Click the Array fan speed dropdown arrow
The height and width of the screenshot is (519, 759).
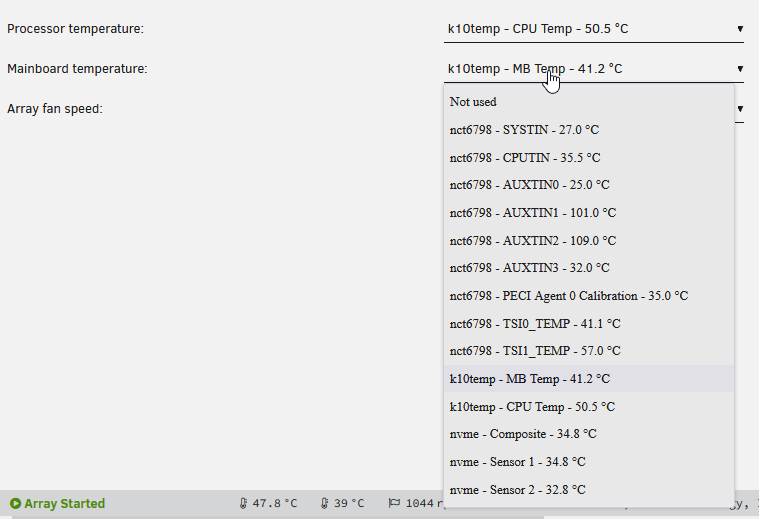740,108
